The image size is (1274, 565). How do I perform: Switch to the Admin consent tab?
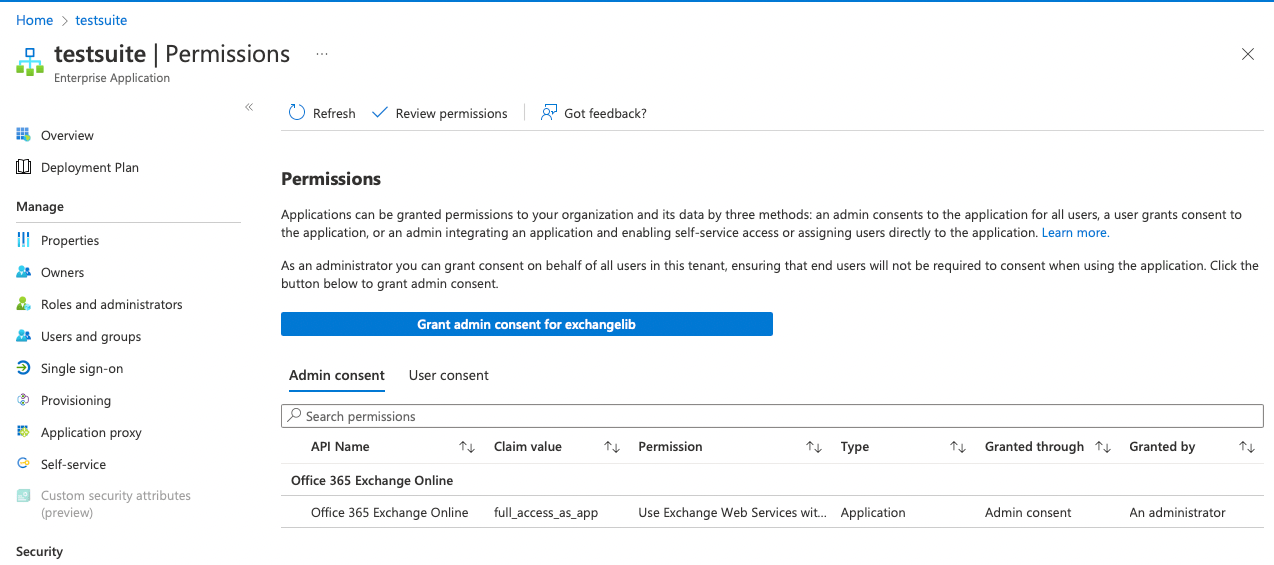(x=337, y=375)
